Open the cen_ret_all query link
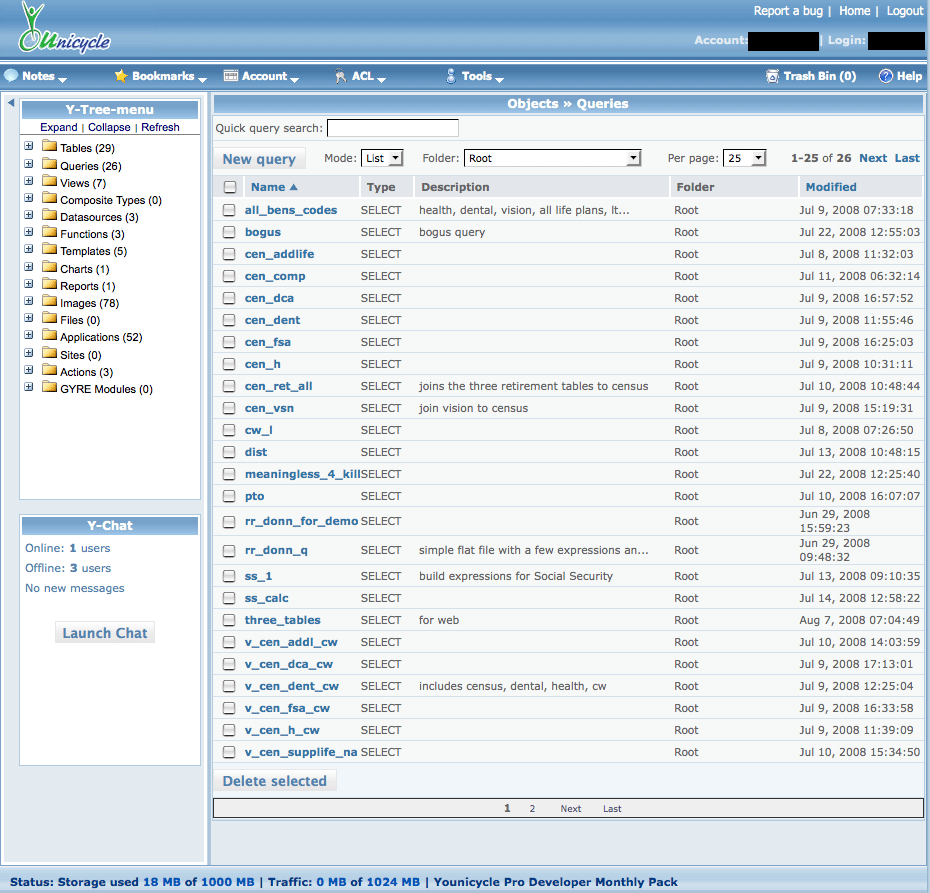This screenshot has width=930, height=893. click(278, 386)
